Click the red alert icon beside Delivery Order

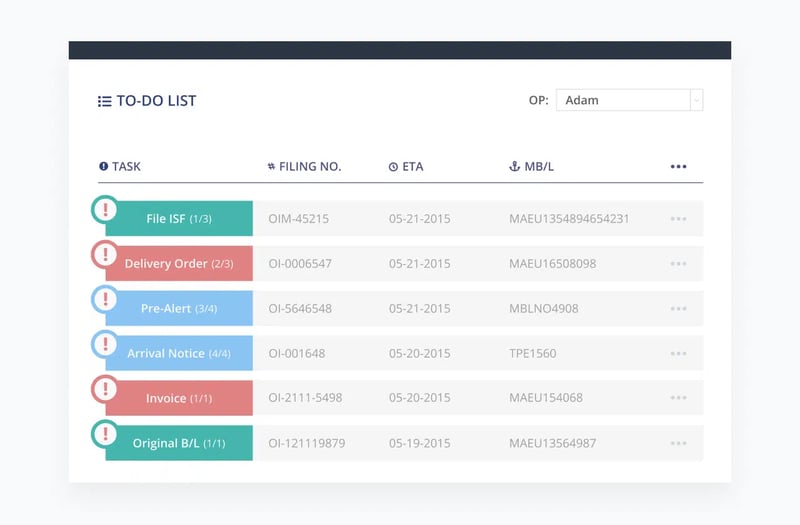[104, 254]
